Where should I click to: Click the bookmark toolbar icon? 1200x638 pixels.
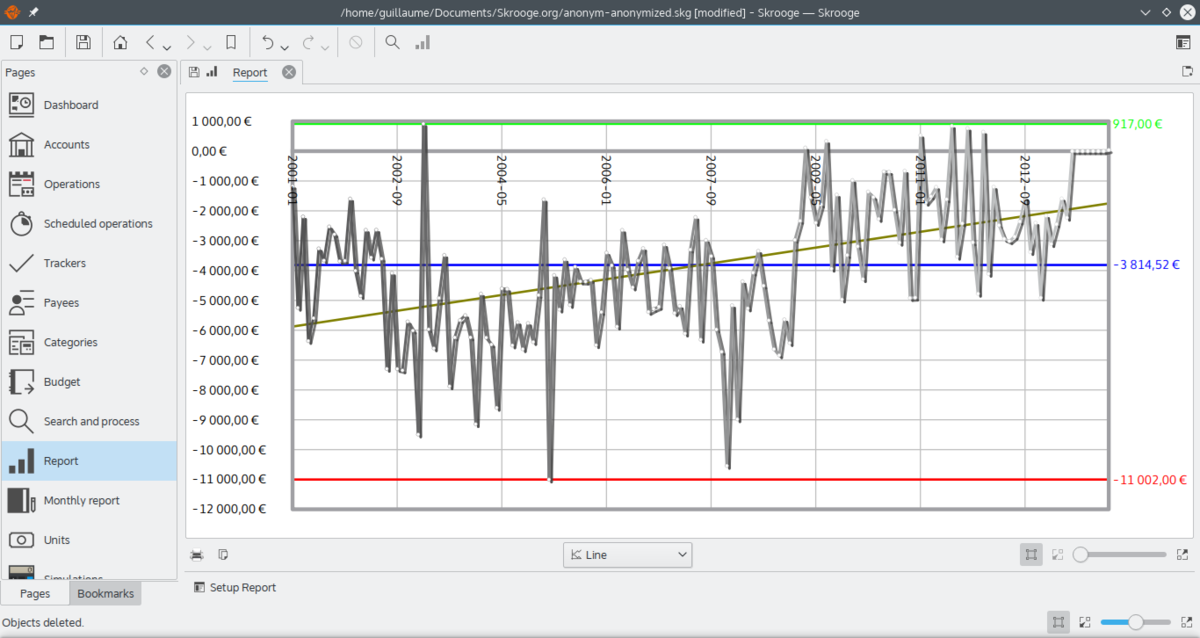pos(231,43)
